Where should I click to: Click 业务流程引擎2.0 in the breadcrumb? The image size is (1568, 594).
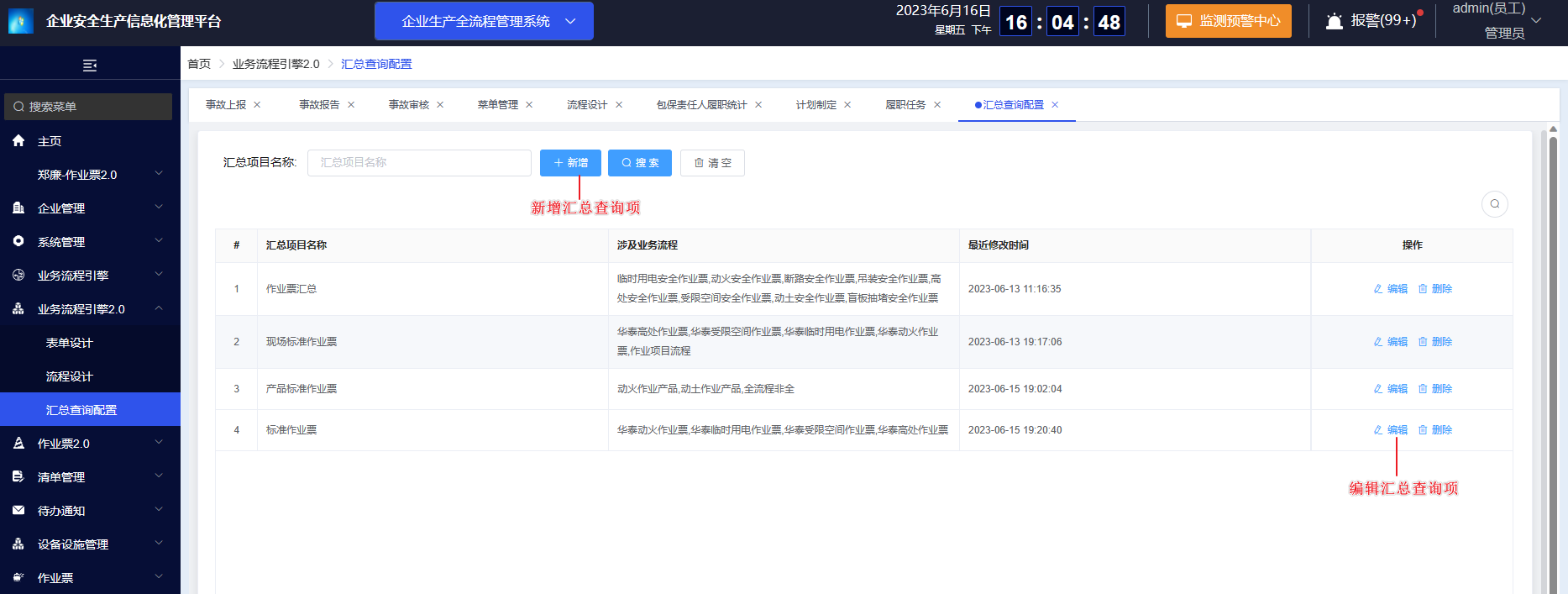click(x=276, y=64)
